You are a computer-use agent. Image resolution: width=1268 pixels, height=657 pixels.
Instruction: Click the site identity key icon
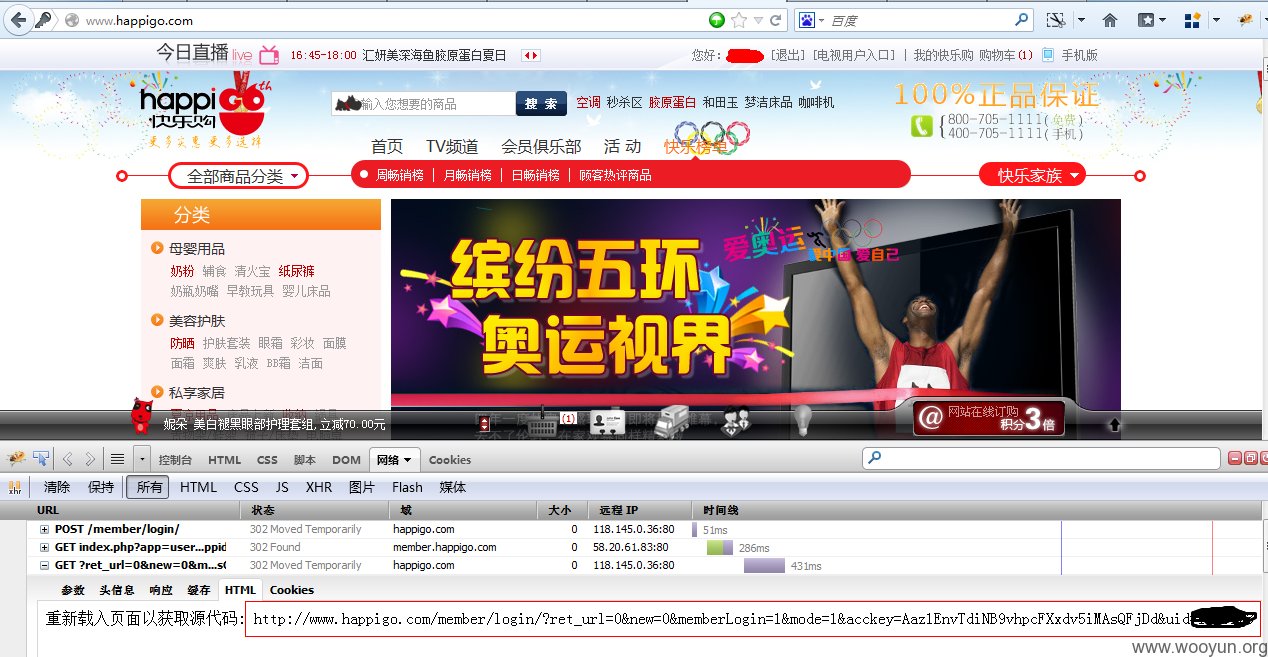pyautogui.click(x=44, y=20)
